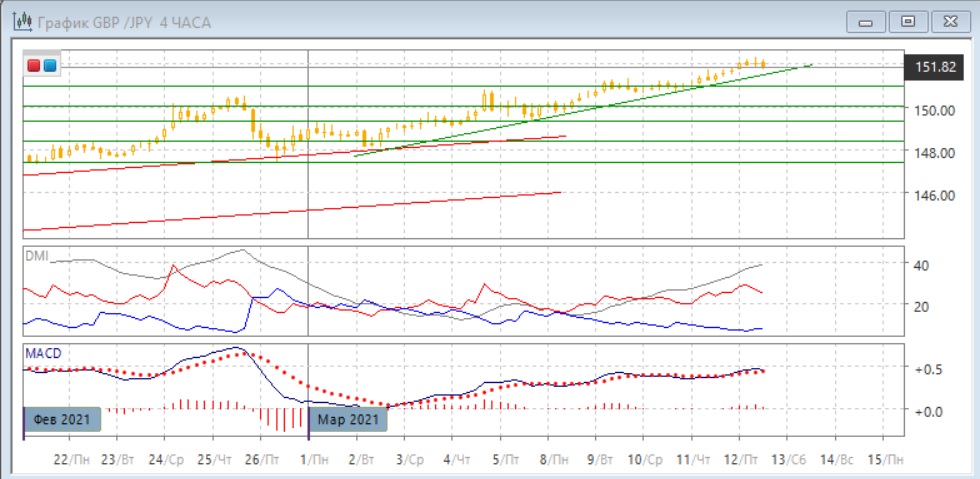The image size is (980, 479).
Task: Select the DMI indicator label
Action: [x=36, y=255]
